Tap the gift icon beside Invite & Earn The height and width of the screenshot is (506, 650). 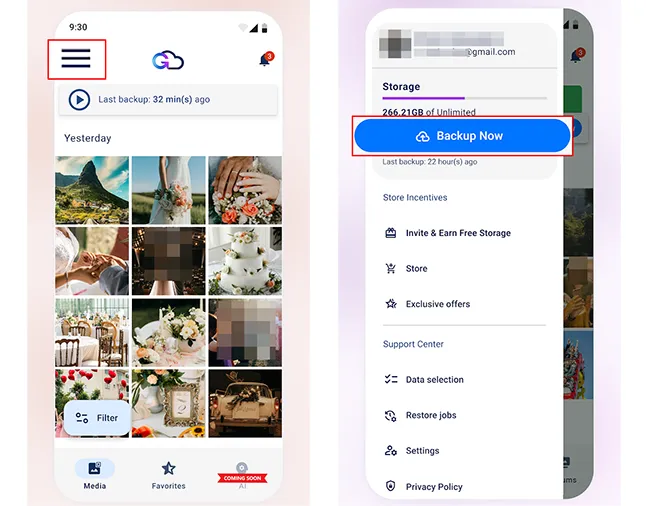click(390, 233)
